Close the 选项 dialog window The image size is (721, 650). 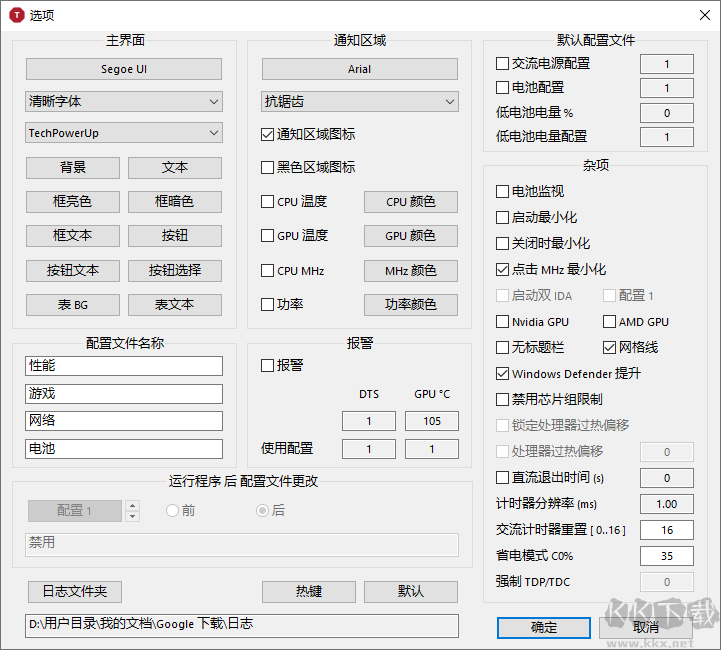coord(704,15)
